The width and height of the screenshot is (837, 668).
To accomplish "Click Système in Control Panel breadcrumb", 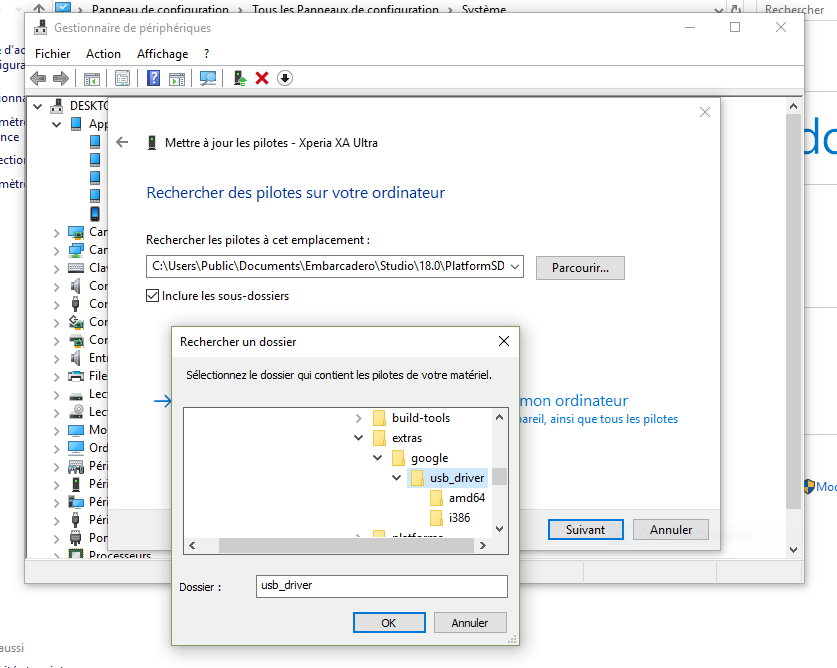I will pyautogui.click(x=484, y=9).
